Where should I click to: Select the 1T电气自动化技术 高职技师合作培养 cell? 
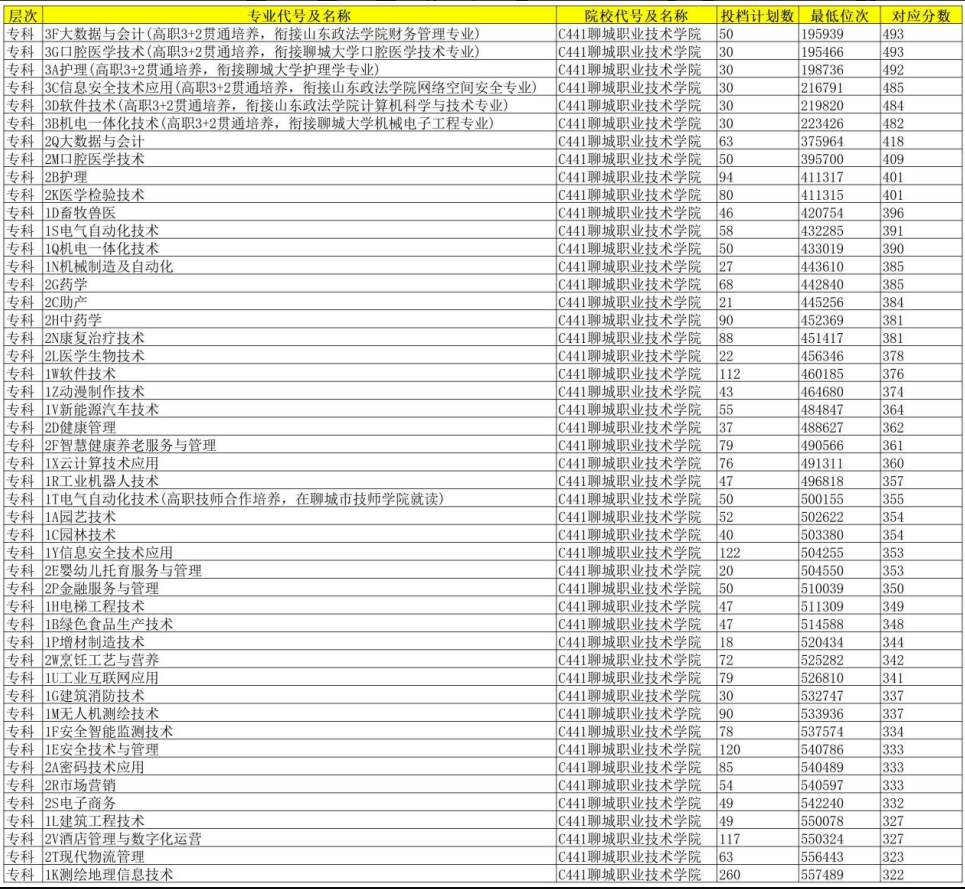point(299,498)
